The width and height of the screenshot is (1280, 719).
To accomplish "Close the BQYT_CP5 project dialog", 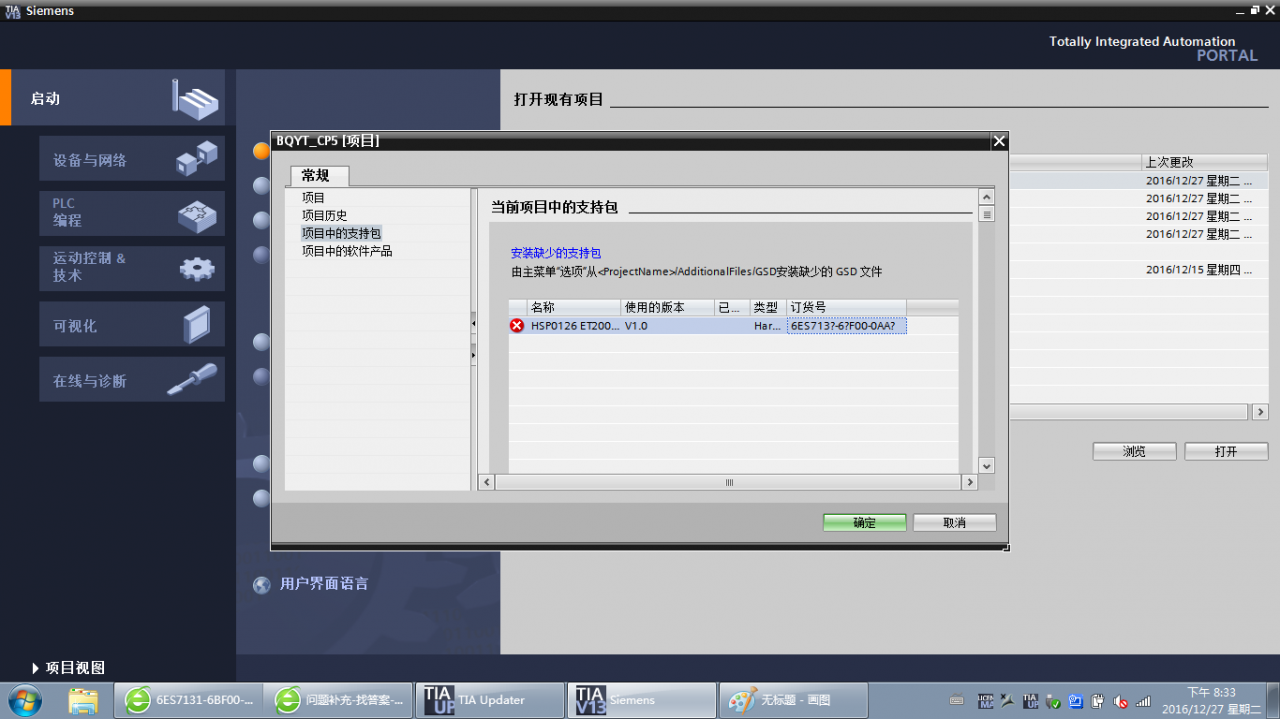I will (998, 141).
